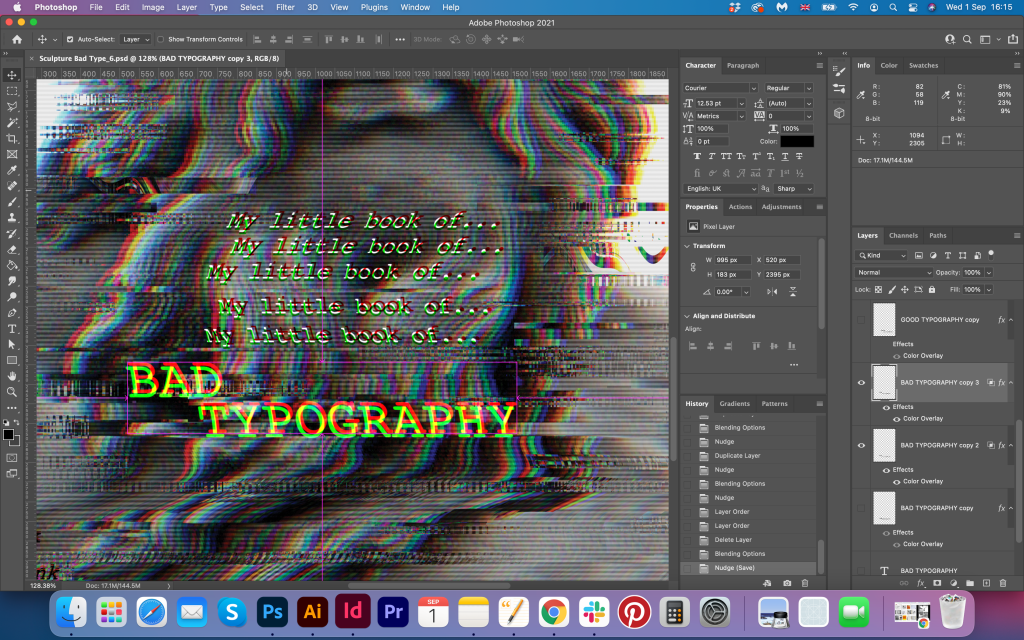Screen dimensions: 1024x640
Task: Show the GOOD TYPOGRAPHY copy layer
Action: 861,320
